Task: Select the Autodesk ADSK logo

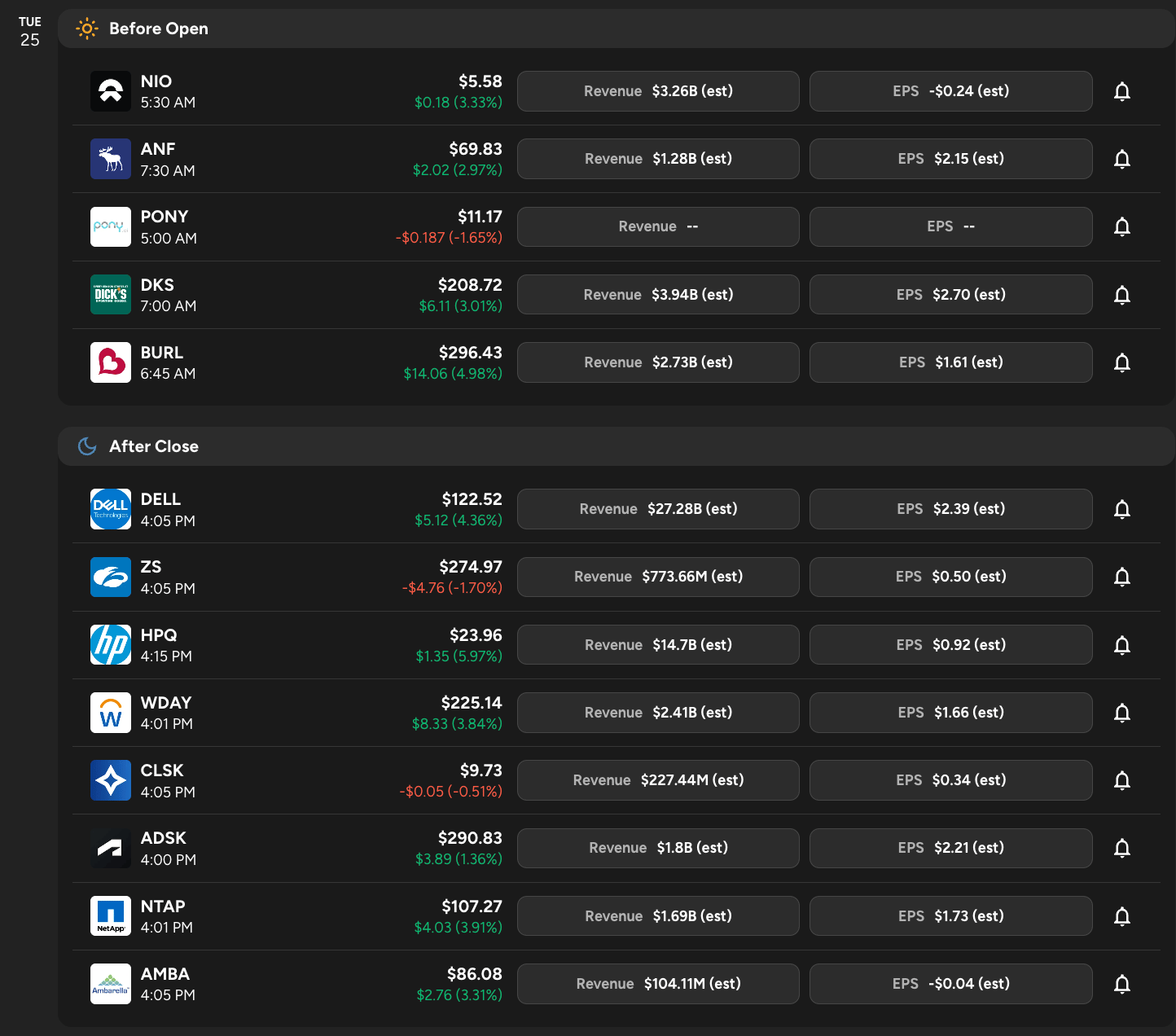Action: pyautogui.click(x=111, y=848)
